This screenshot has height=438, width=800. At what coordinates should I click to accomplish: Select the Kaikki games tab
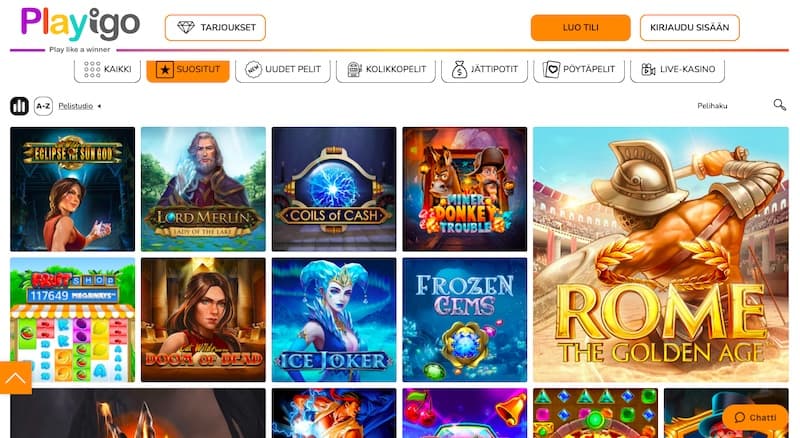(108, 69)
